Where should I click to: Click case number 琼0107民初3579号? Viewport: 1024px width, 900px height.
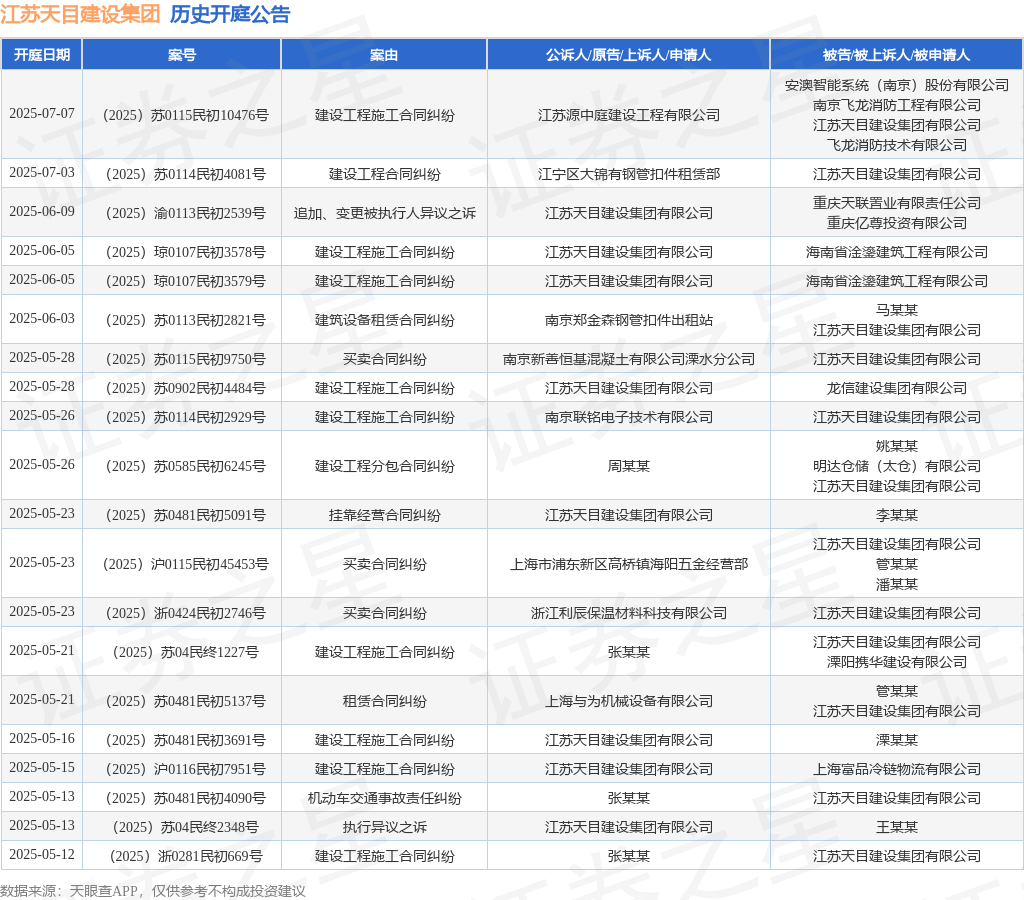pyautogui.click(x=185, y=281)
